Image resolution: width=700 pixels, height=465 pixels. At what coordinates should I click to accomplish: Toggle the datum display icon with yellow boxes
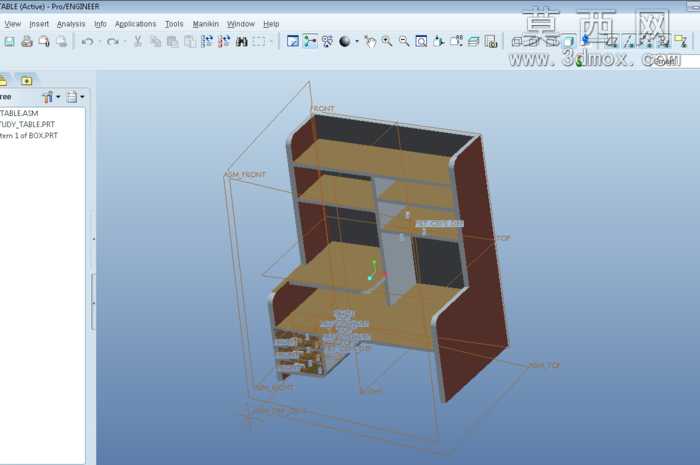681,42
